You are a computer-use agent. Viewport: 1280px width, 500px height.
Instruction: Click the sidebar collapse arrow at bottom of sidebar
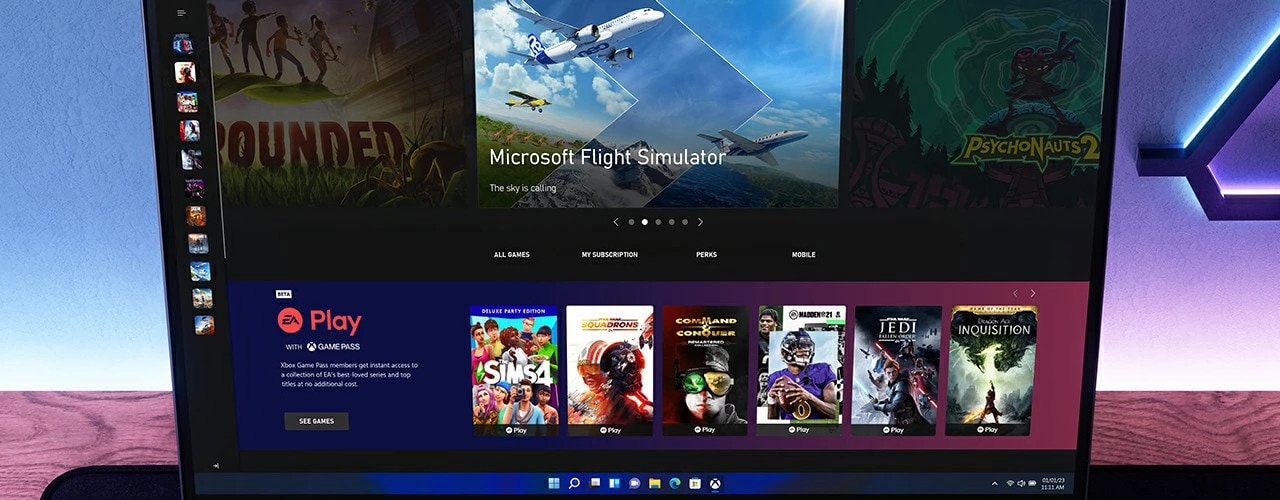pos(217,465)
